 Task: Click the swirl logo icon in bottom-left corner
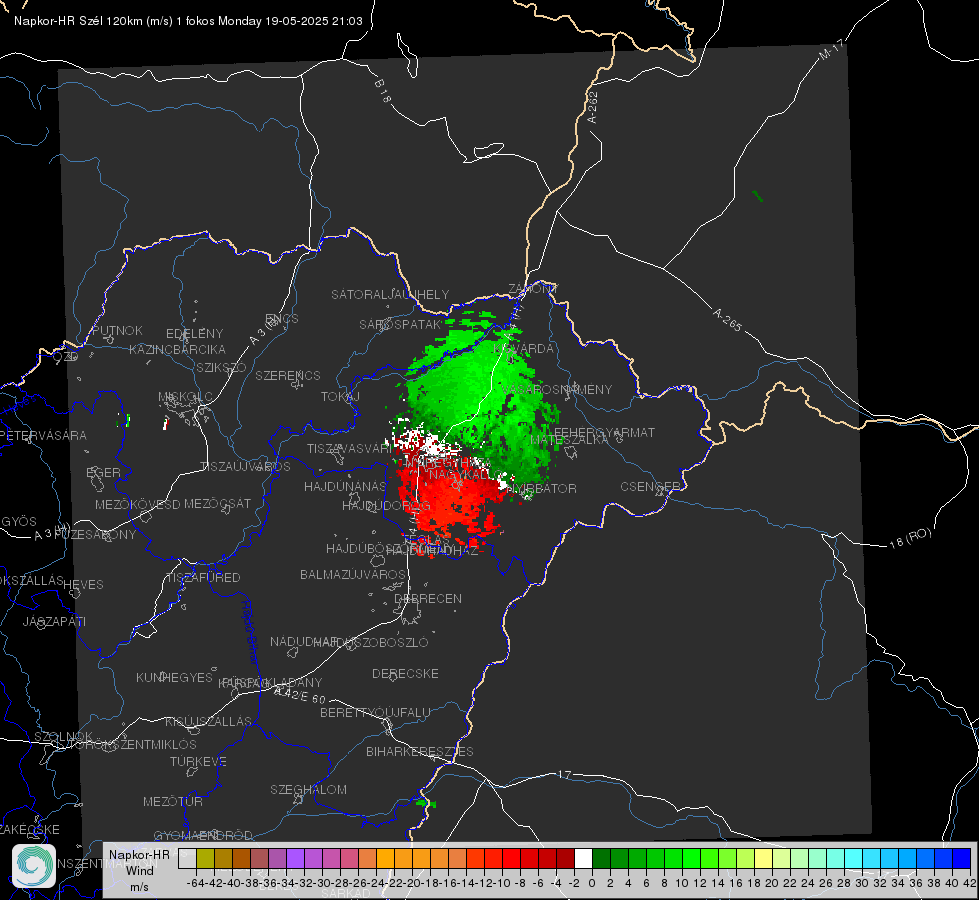point(34,866)
